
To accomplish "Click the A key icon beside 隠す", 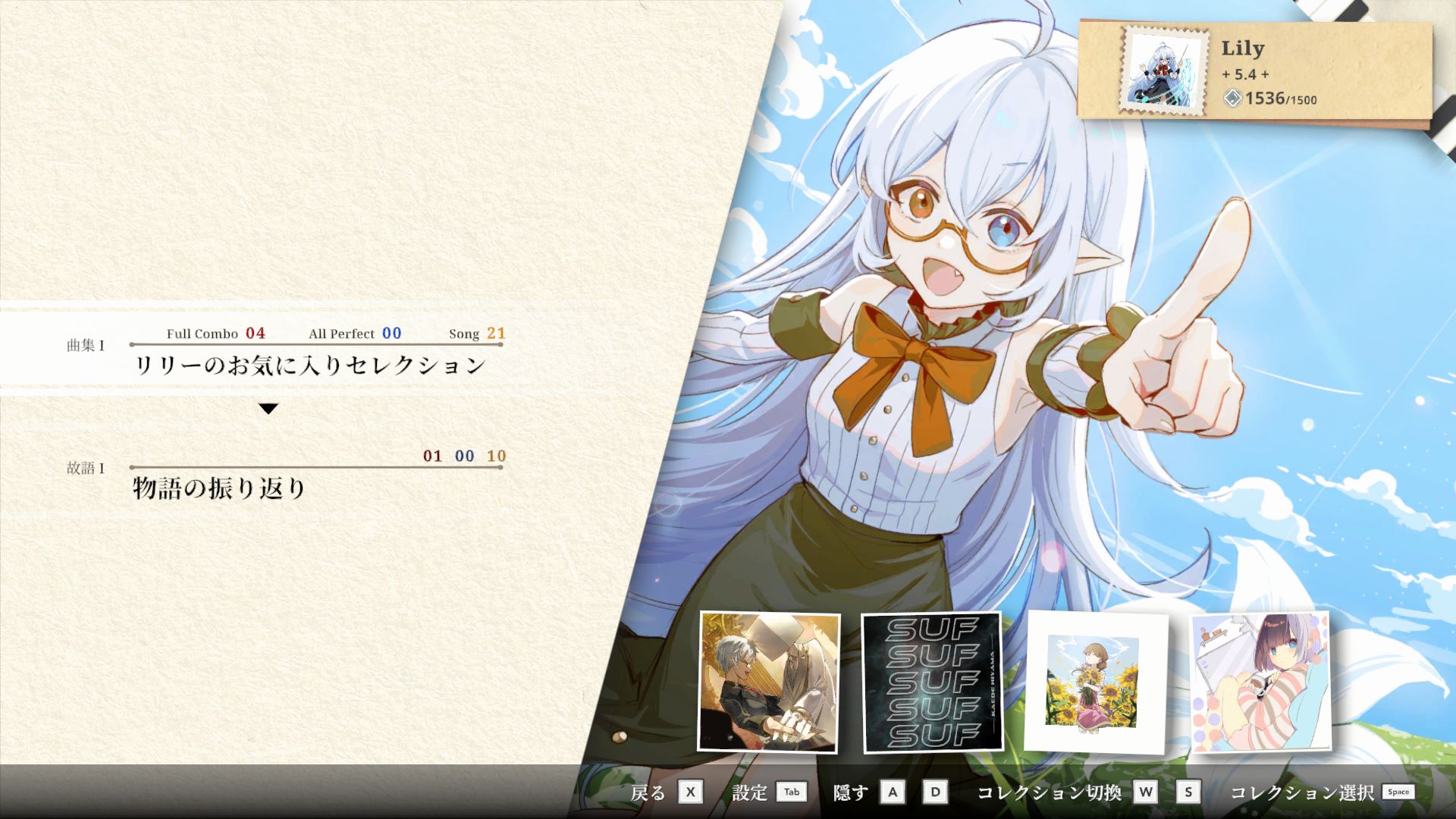I will [x=893, y=792].
